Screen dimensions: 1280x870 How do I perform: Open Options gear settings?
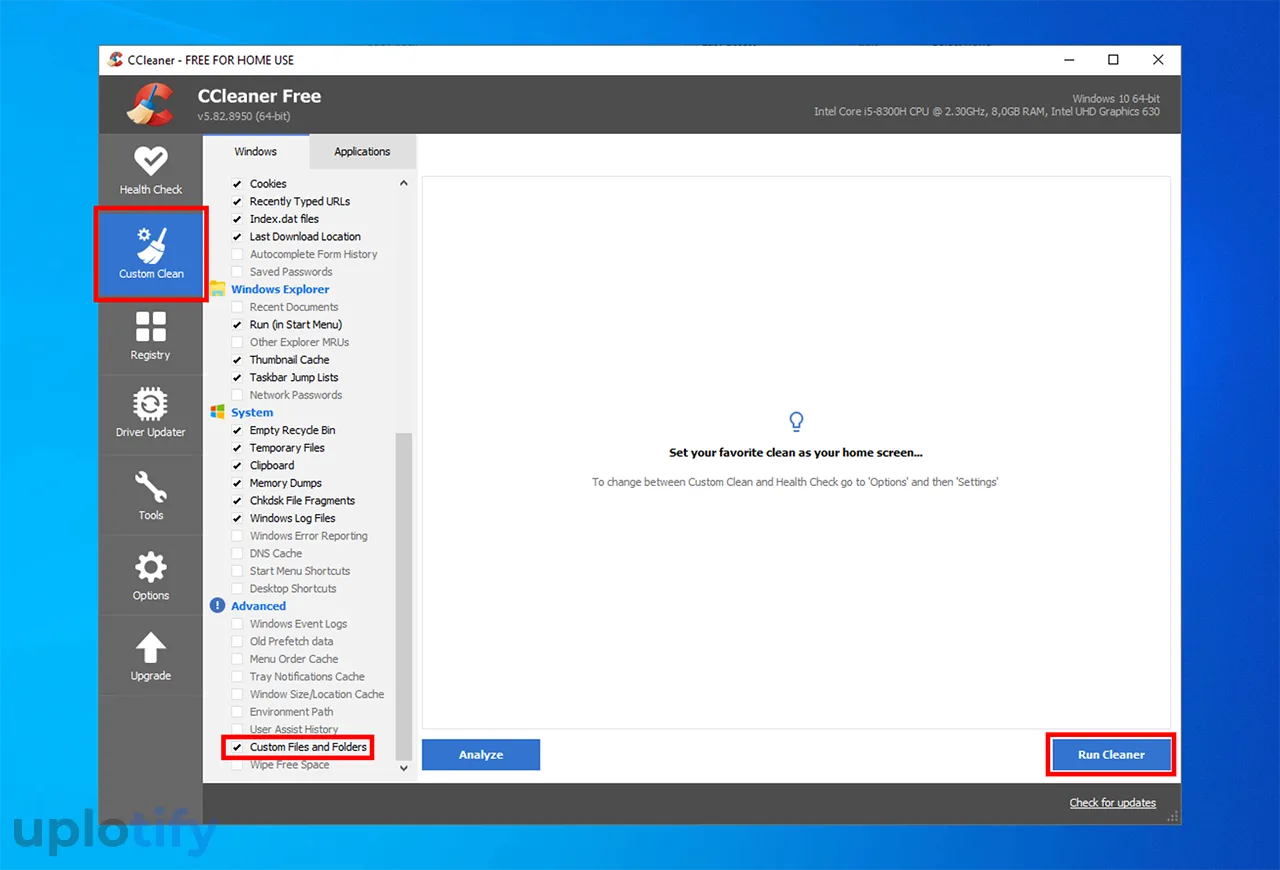click(x=151, y=576)
